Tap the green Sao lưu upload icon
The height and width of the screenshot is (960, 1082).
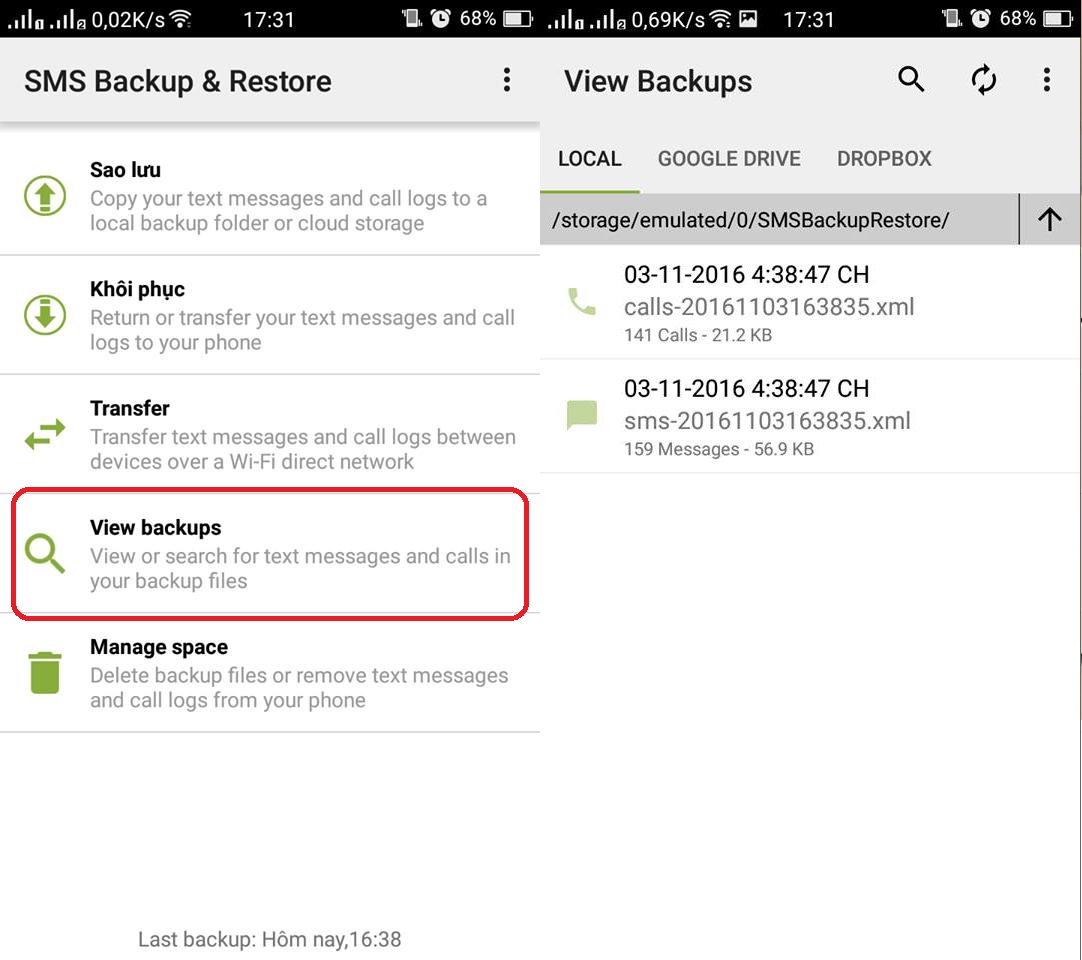[45, 196]
